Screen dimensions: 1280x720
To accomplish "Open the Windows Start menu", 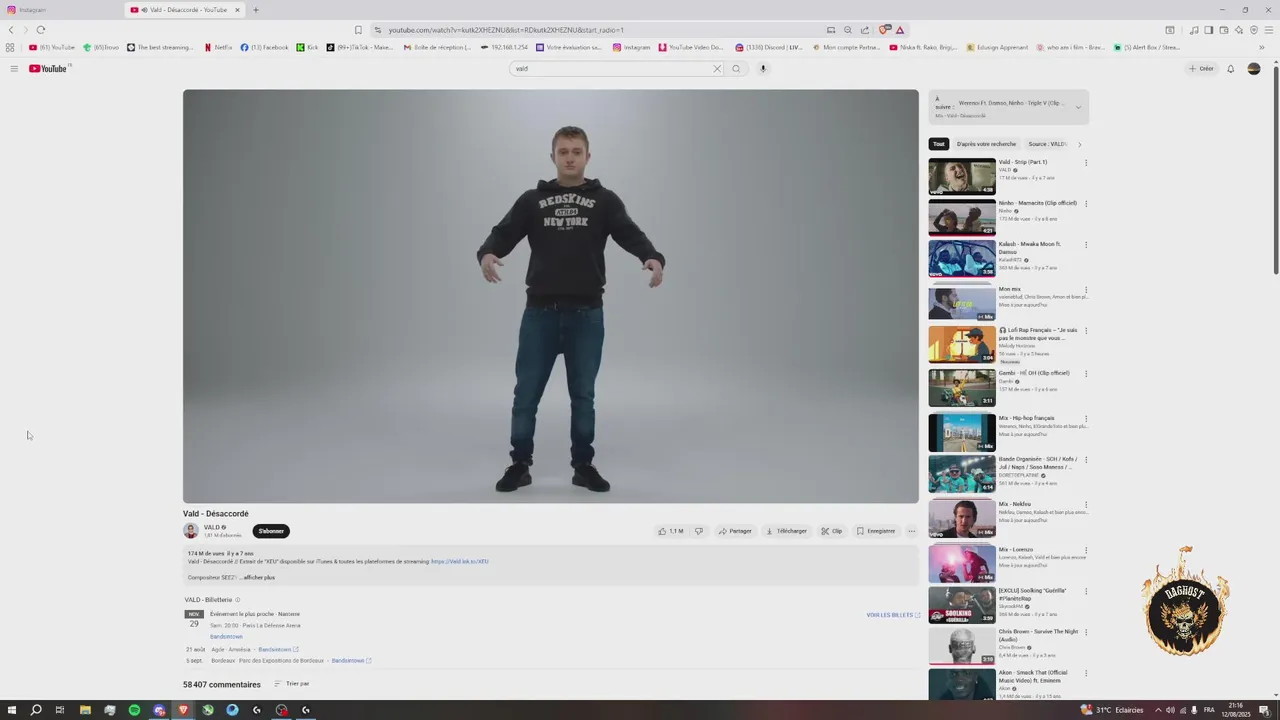I will [x=12, y=710].
